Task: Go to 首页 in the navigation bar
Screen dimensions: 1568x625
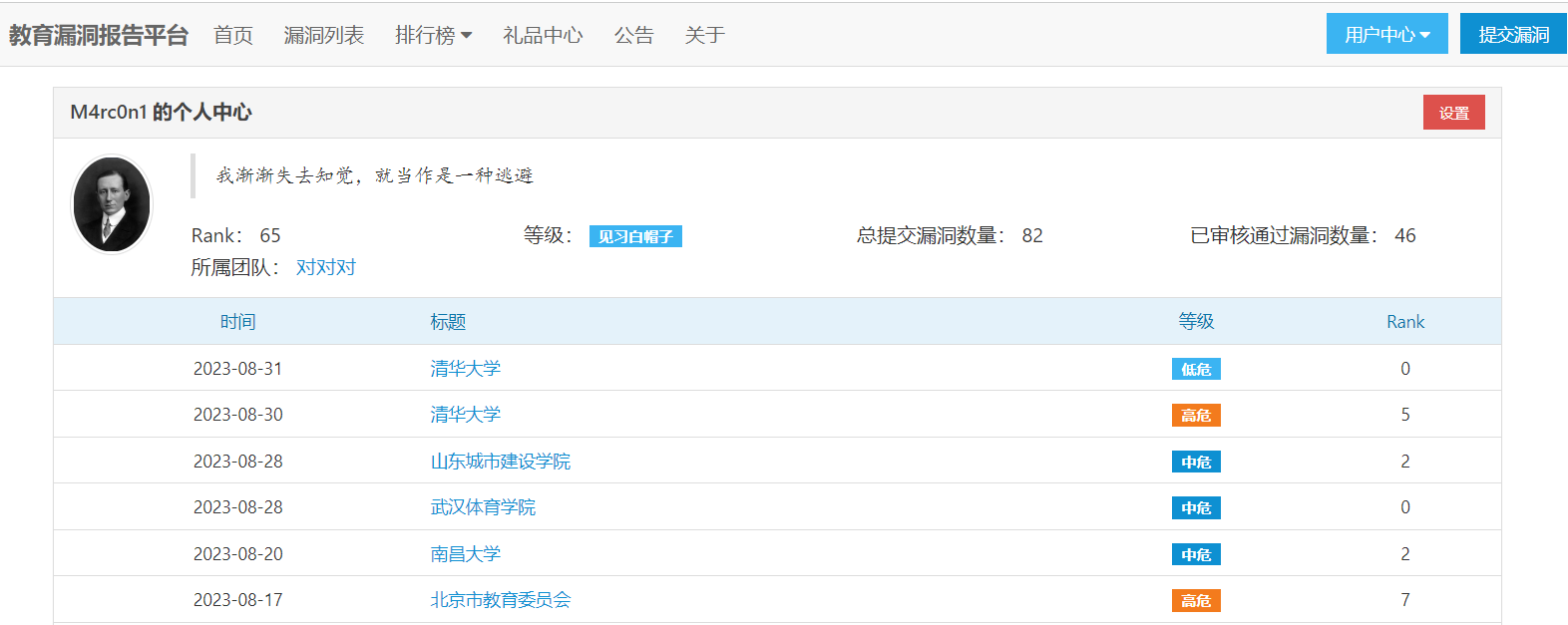Action: click(x=233, y=35)
